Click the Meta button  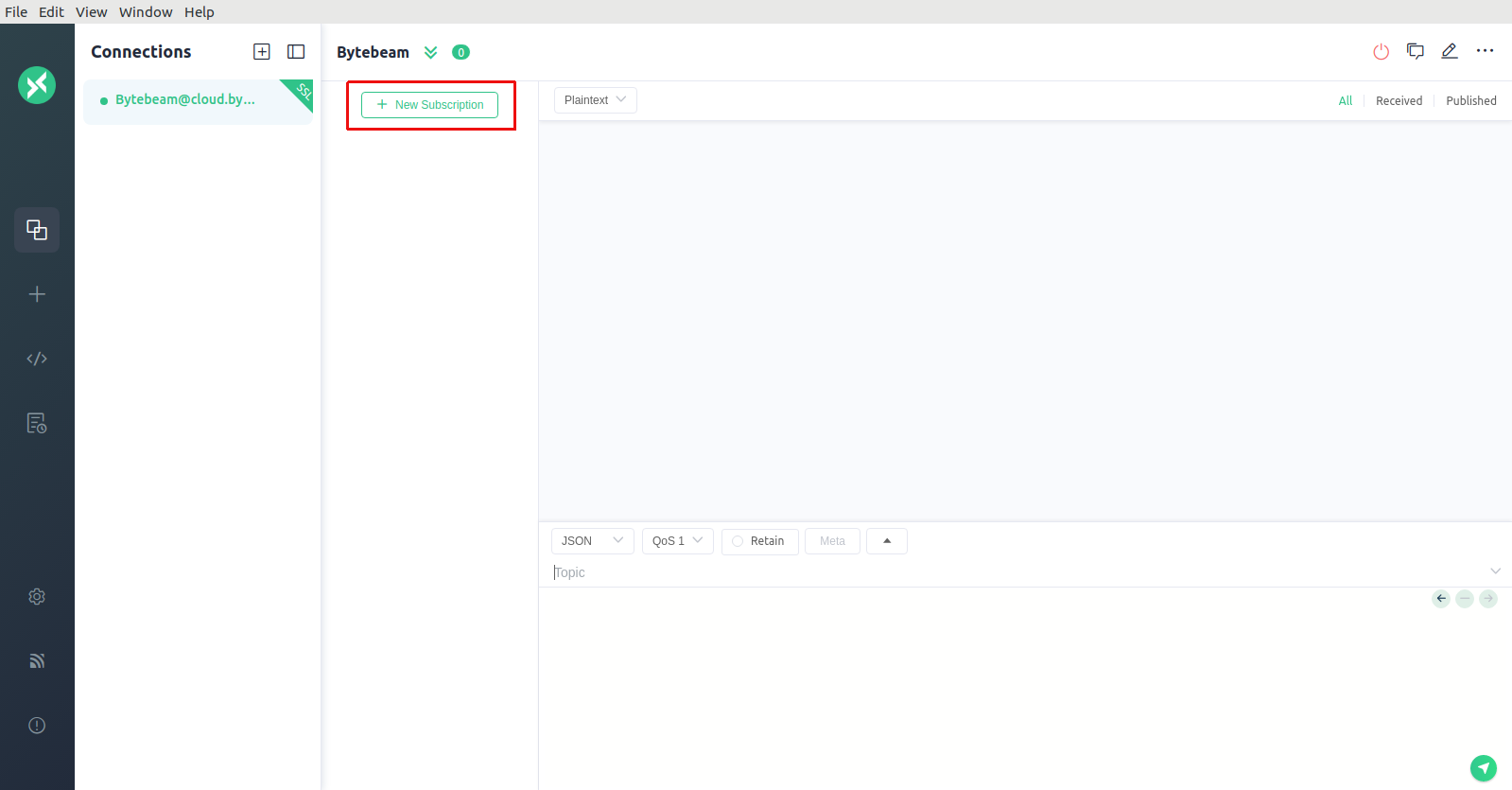tap(832, 541)
